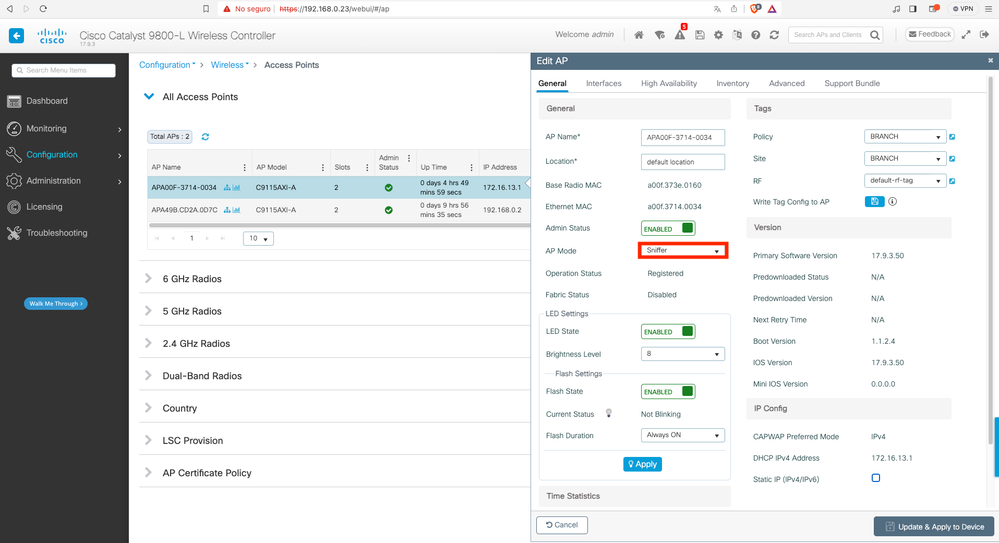Open the language translate icon in Cisco header
The width and height of the screenshot is (999, 543).
pyautogui.click(x=737, y=35)
